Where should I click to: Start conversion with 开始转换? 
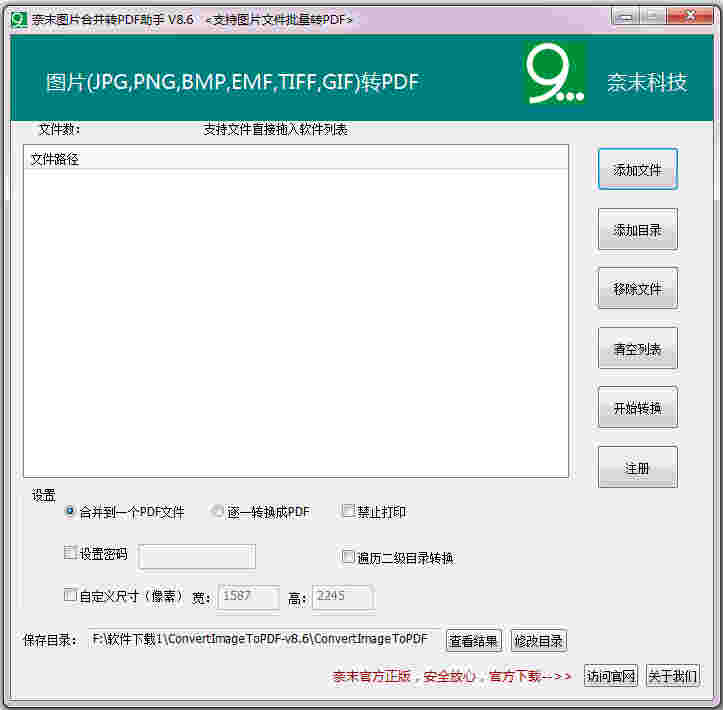(x=637, y=408)
